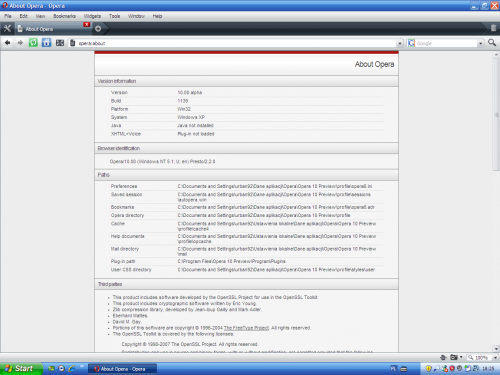Open the zoom percentage dropdown
Screen dimensions: 500x375
tap(495, 358)
